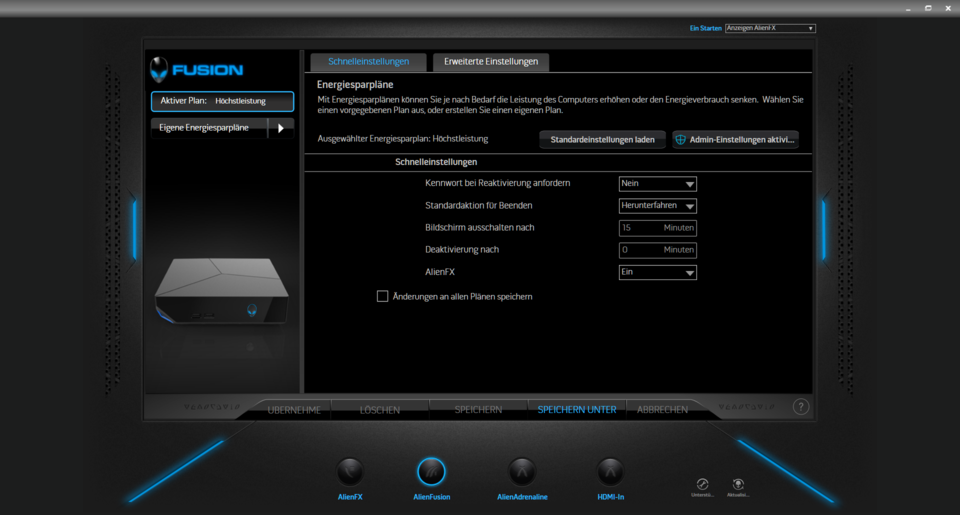The width and height of the screenshot is (960, 515).
Task: Click 'Ausgewählter Energiesparplan: Höchstleistung' text
Action: [403, 139]
